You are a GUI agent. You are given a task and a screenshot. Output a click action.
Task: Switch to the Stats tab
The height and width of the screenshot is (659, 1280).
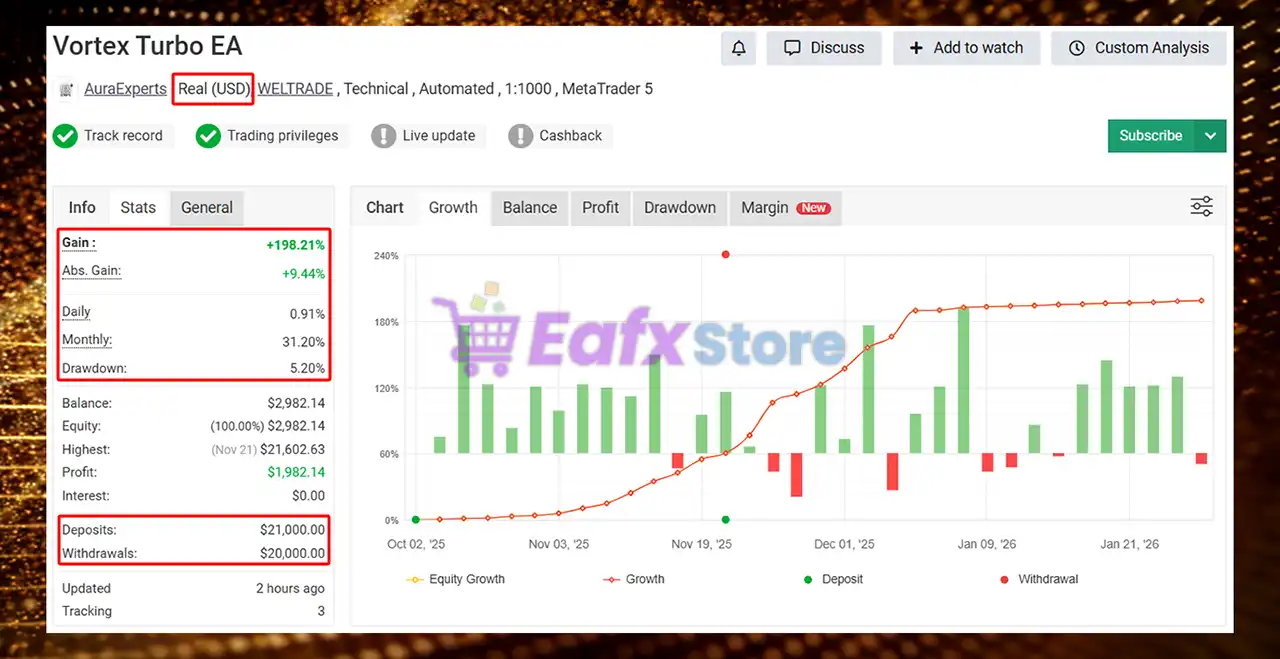pos(138,207)
